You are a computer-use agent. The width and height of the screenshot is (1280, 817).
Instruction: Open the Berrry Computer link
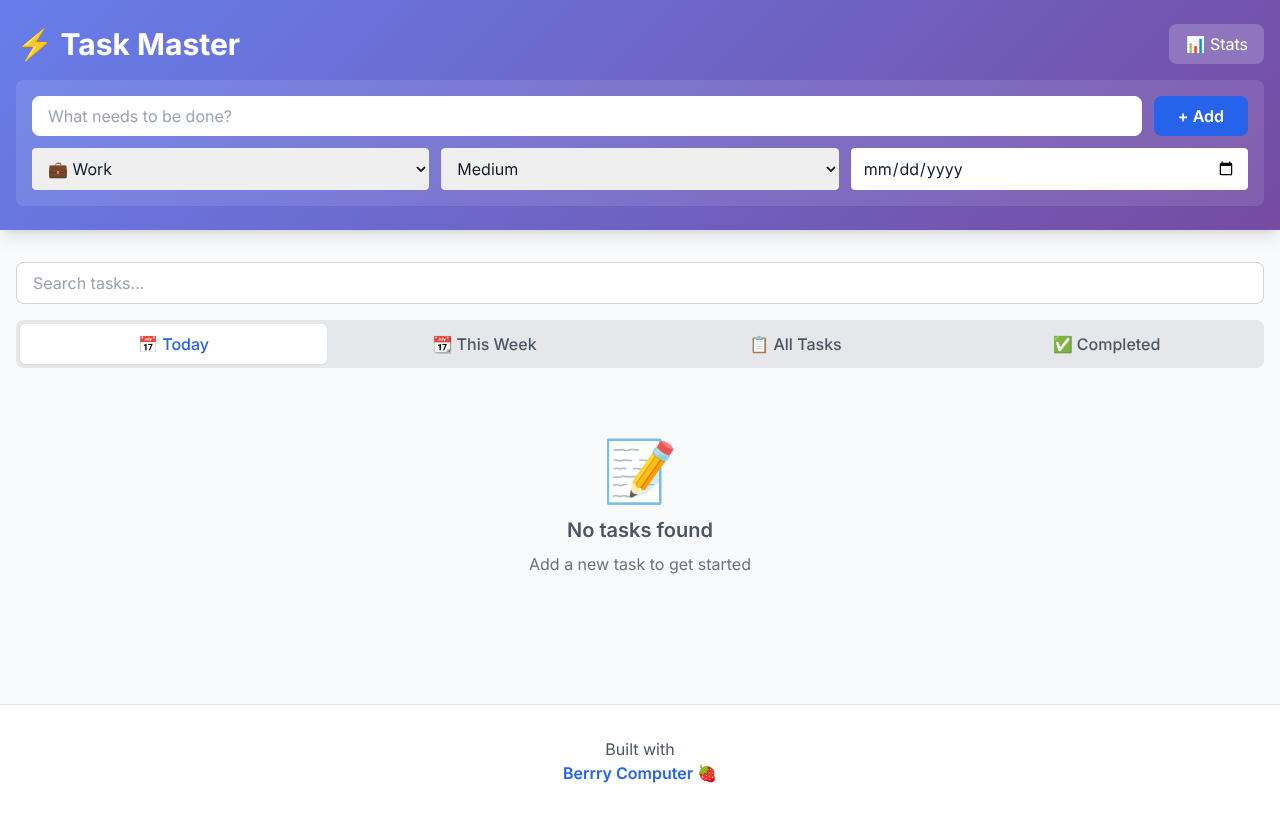pyautogui.click(x=628, y=773)
